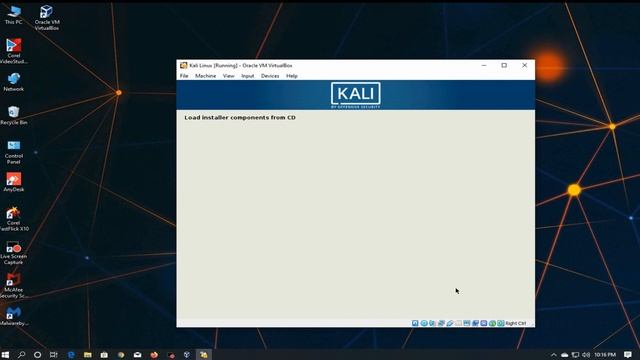Click the optical disk indicator in status bar

424,323
